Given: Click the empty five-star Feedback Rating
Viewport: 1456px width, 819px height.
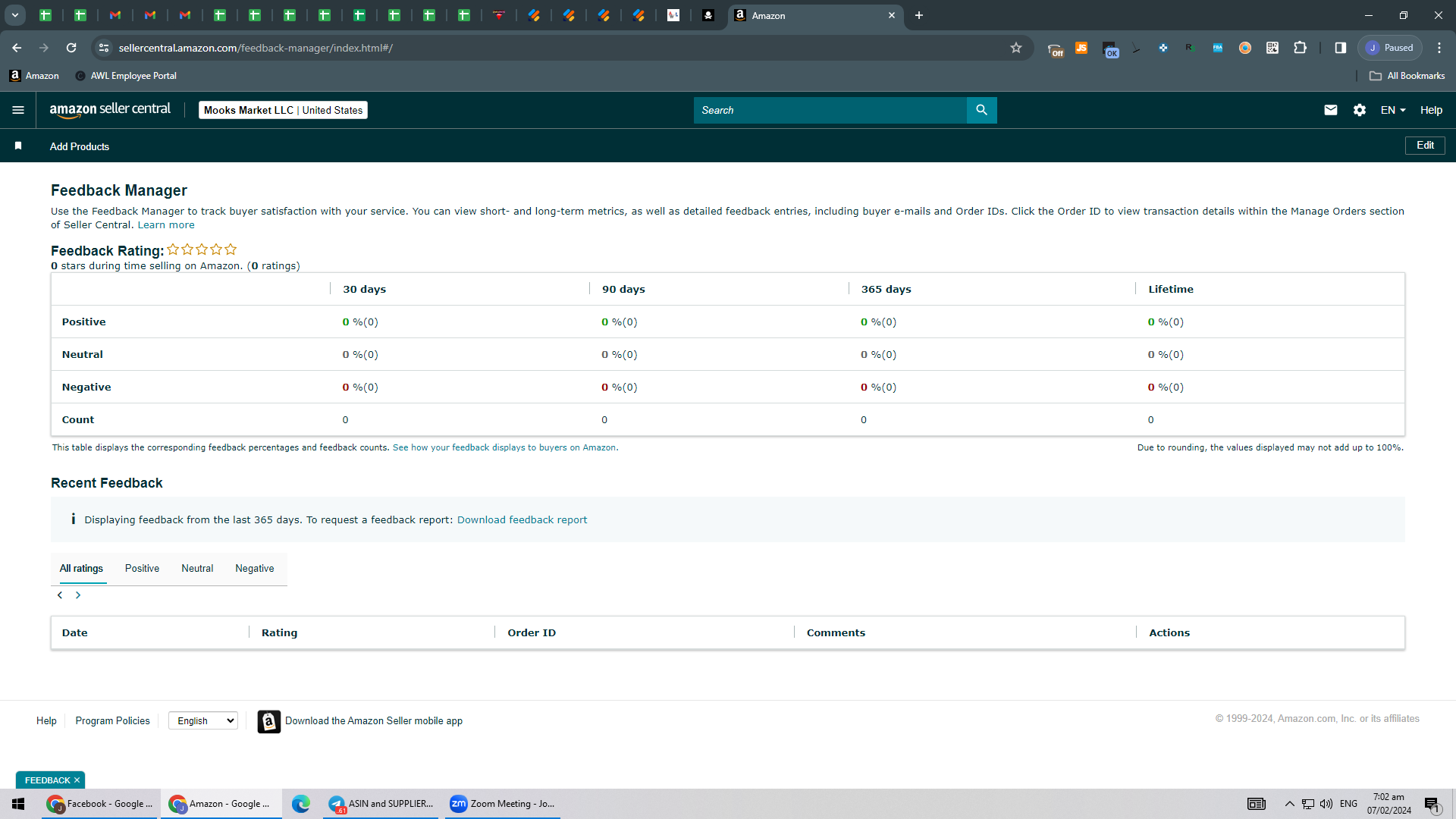Looking at the screenshot, I should (x=202, y=249).
